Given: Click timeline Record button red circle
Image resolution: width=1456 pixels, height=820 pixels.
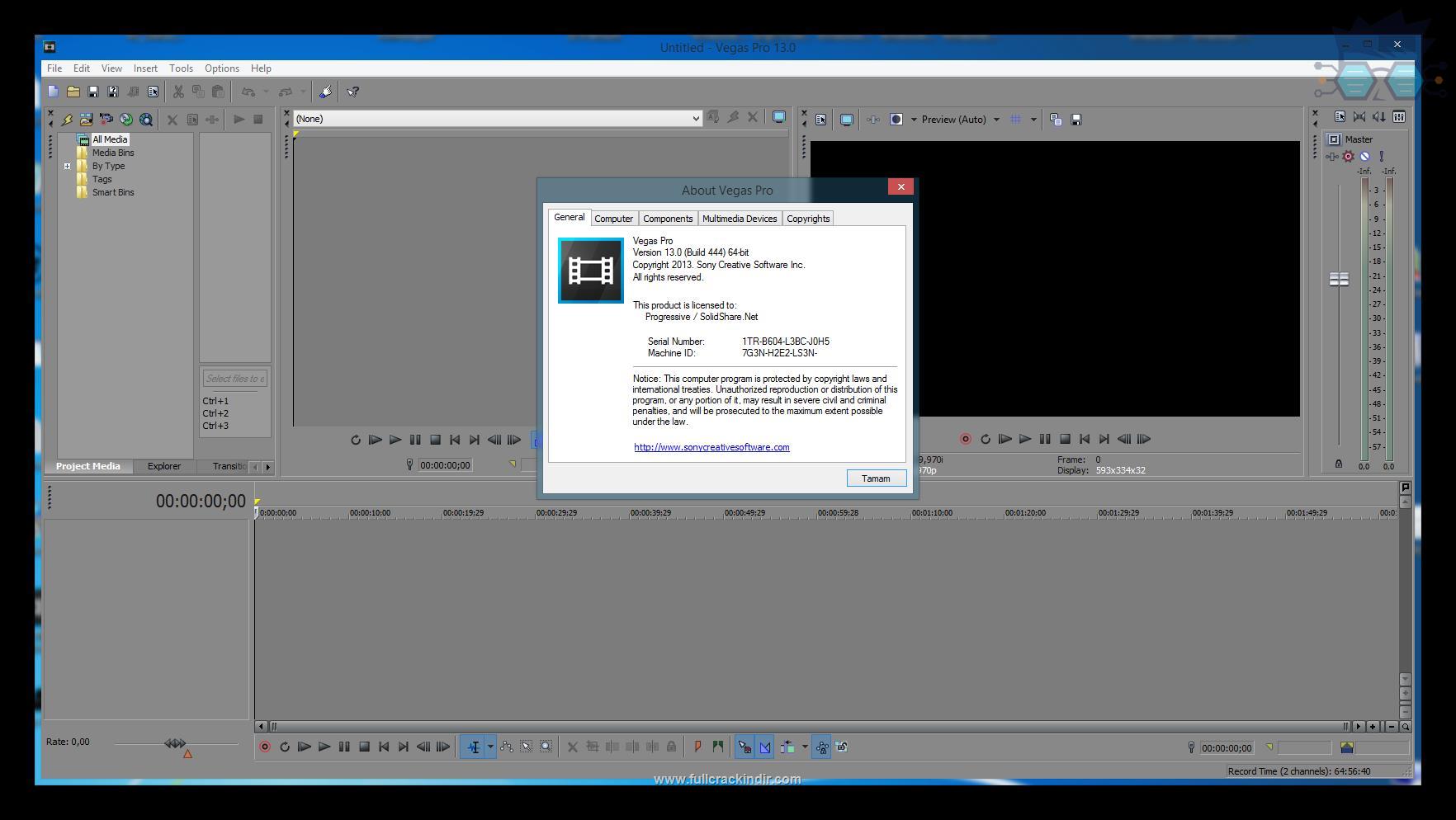Looking at the screenshot, I should coord(265,747).
